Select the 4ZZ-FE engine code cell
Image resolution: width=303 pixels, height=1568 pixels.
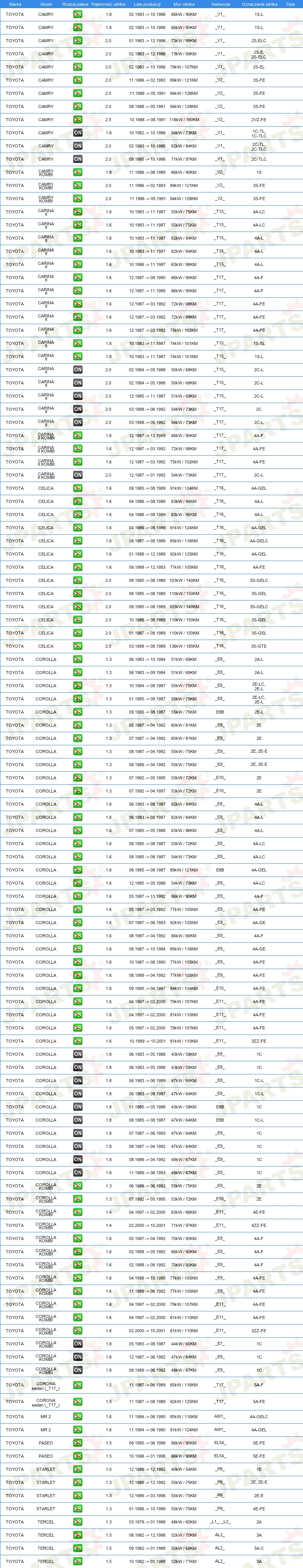point(259,1225)
